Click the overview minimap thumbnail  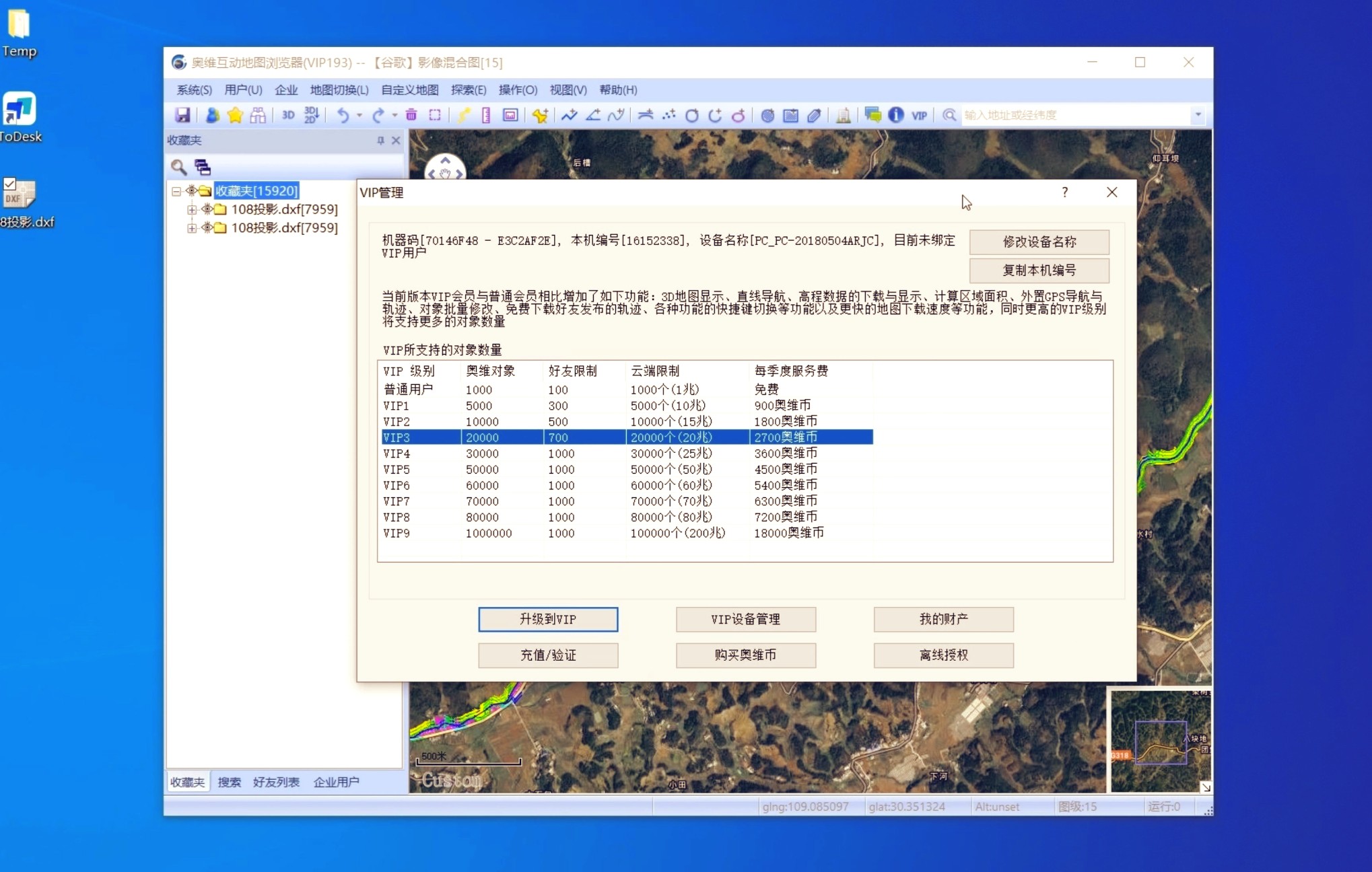[1160, 741]
